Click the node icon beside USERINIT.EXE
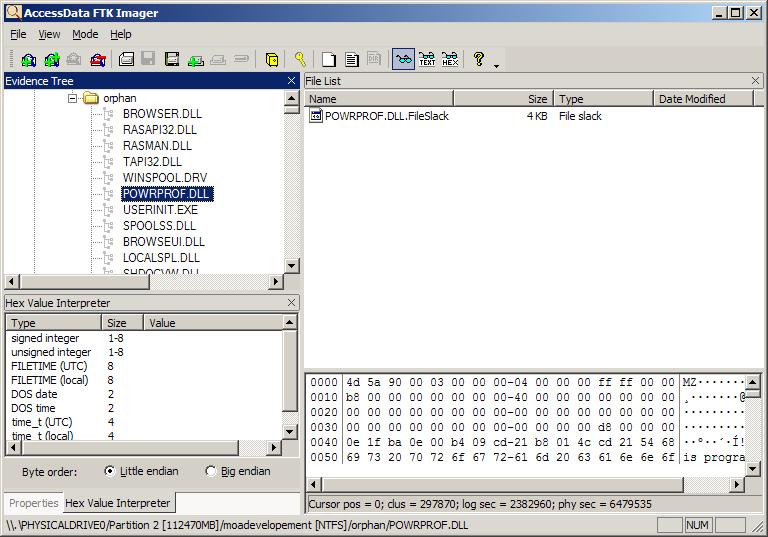The width and height of the screenshot is (768, 537). 108,210
